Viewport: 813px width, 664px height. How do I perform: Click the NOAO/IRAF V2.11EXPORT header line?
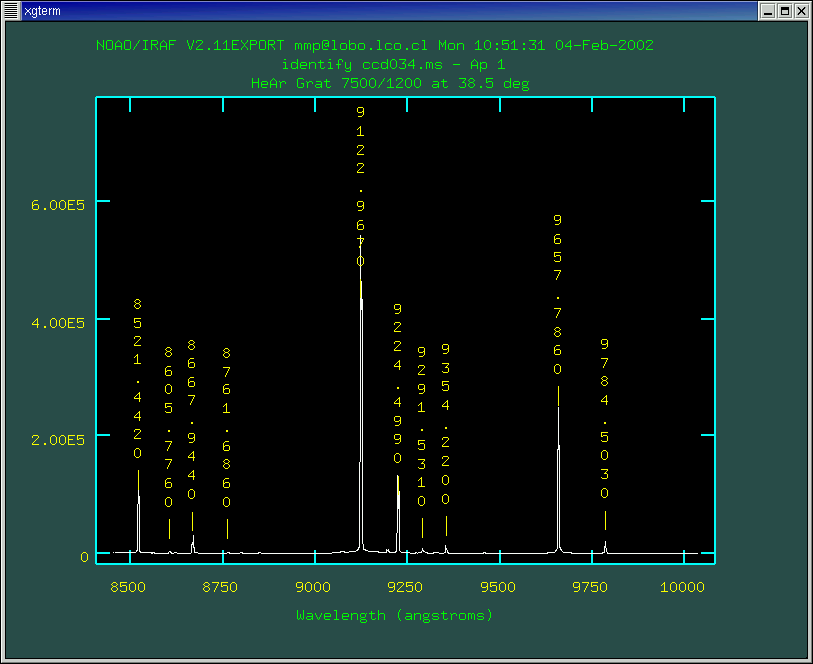pos(375,46)
